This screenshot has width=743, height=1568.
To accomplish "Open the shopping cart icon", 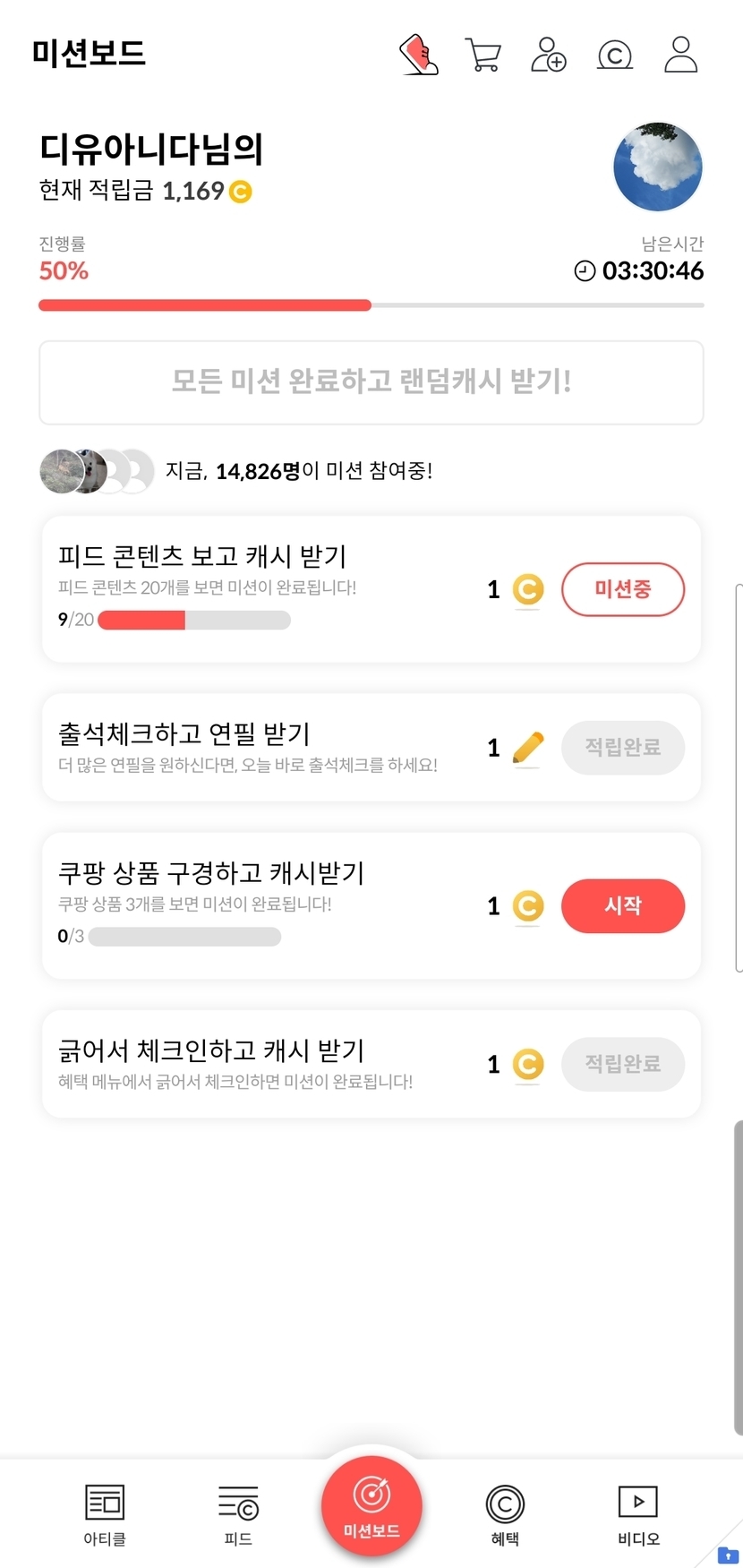I will tap(483, 55).
